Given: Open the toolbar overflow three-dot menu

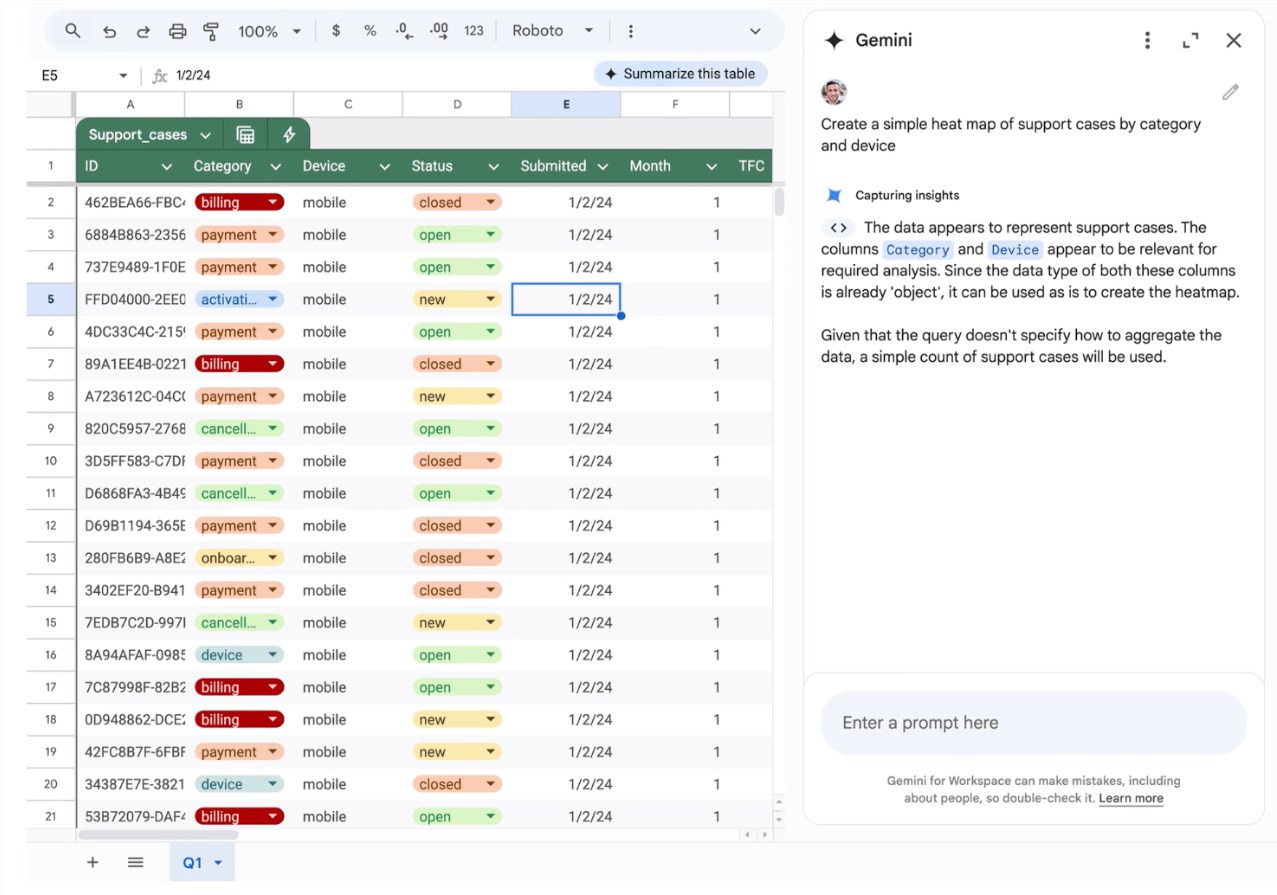Looking at the screenshot, I should pyautogui.click(x=631, y=31).
